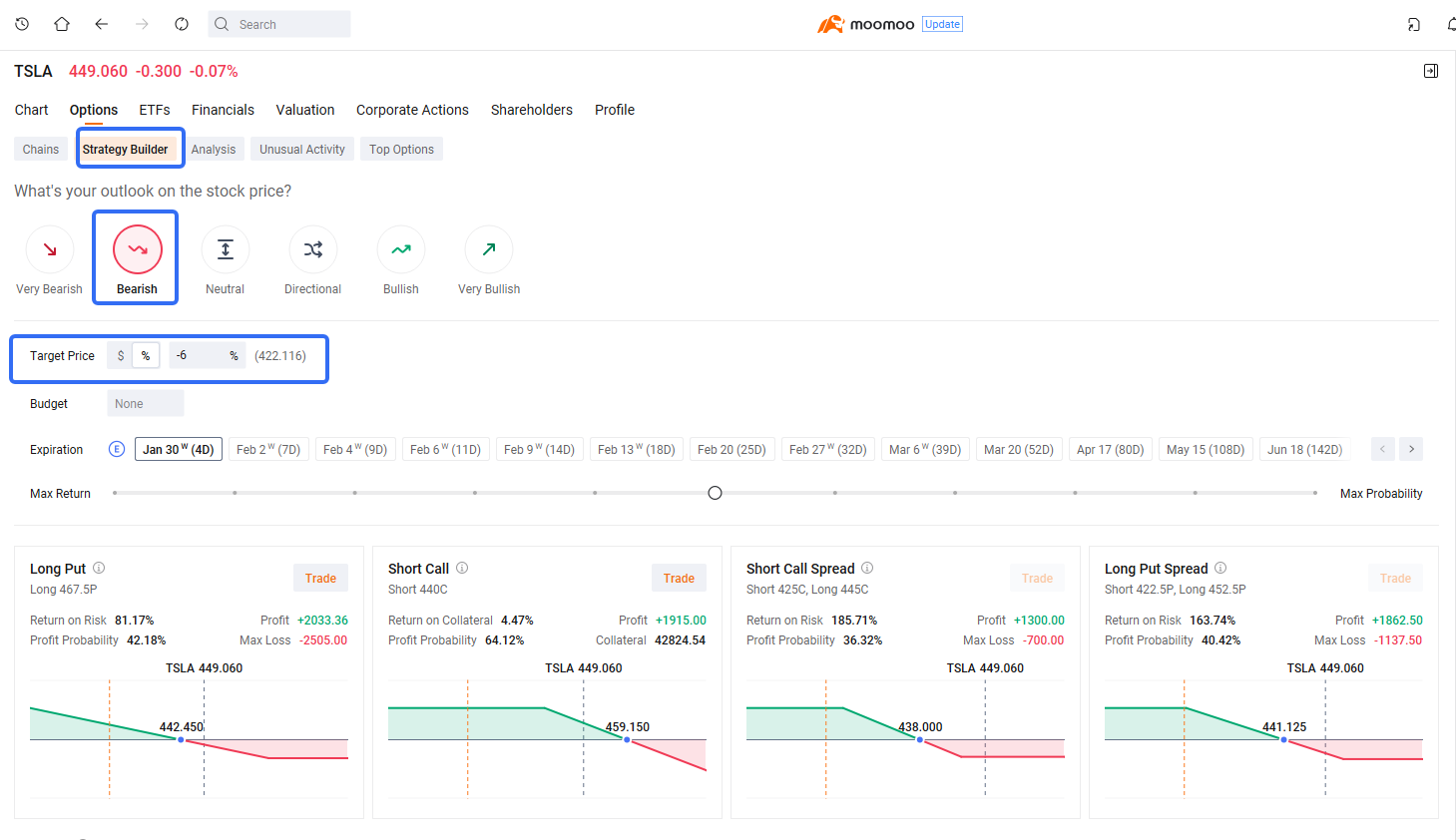Open info icon next to Long Put Spread
This screenshot has height=840, width=1456.
1220,568
